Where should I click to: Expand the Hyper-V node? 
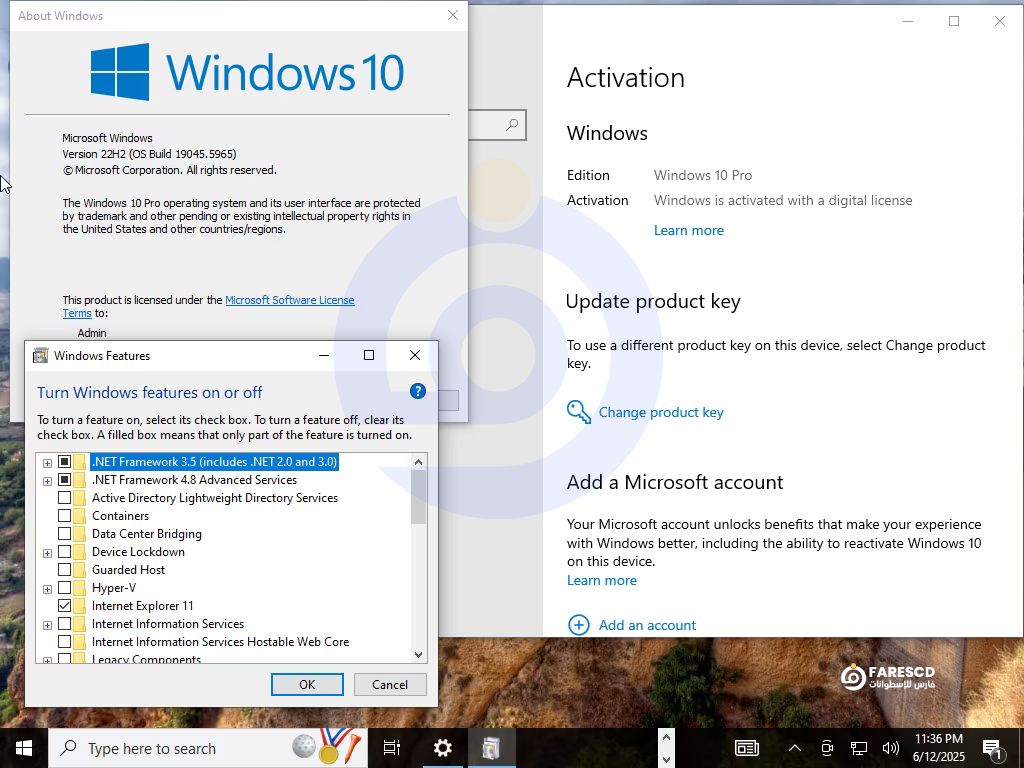[x=47, y=589]
